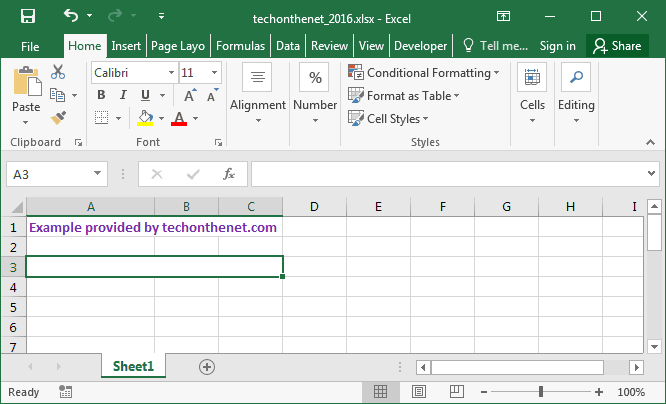The image size is (666, 404).
Task: Select the Format Painter brush icon
Action: click(58, 118)
